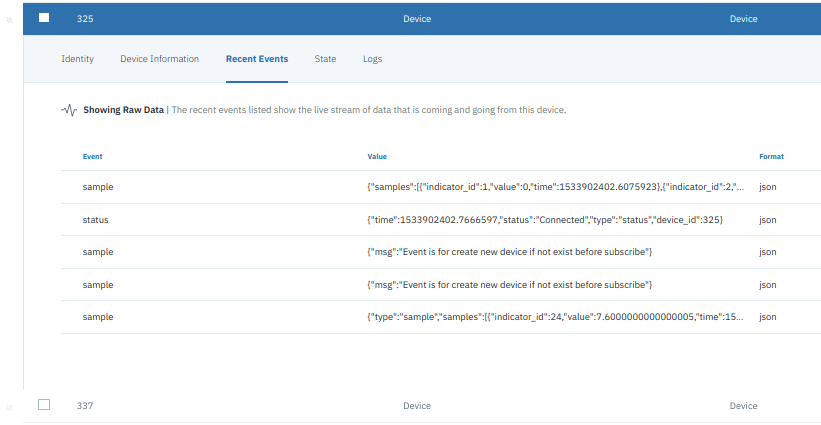Expand the device 337 row
The height and width of the screenshot is (425, 821).
[x=422, y=406]
